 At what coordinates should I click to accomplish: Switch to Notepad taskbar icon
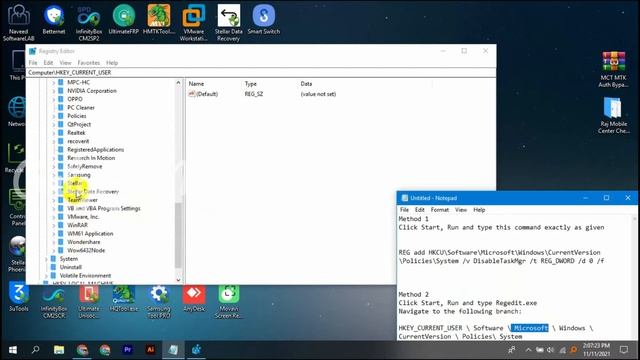pos(173,350)
